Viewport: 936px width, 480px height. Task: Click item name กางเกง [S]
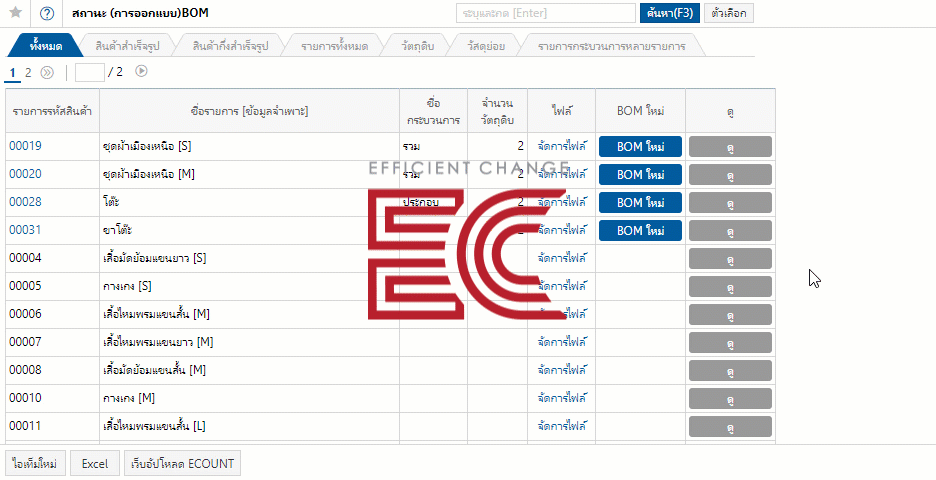[x=127, y=287]
